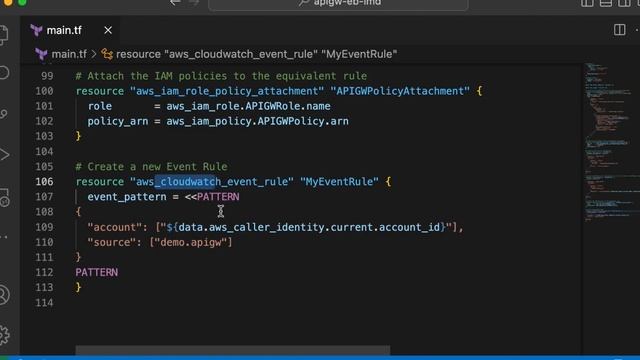Click the resource MyEventRule breadcrumb
640x360 pixels.
(256, 54)
